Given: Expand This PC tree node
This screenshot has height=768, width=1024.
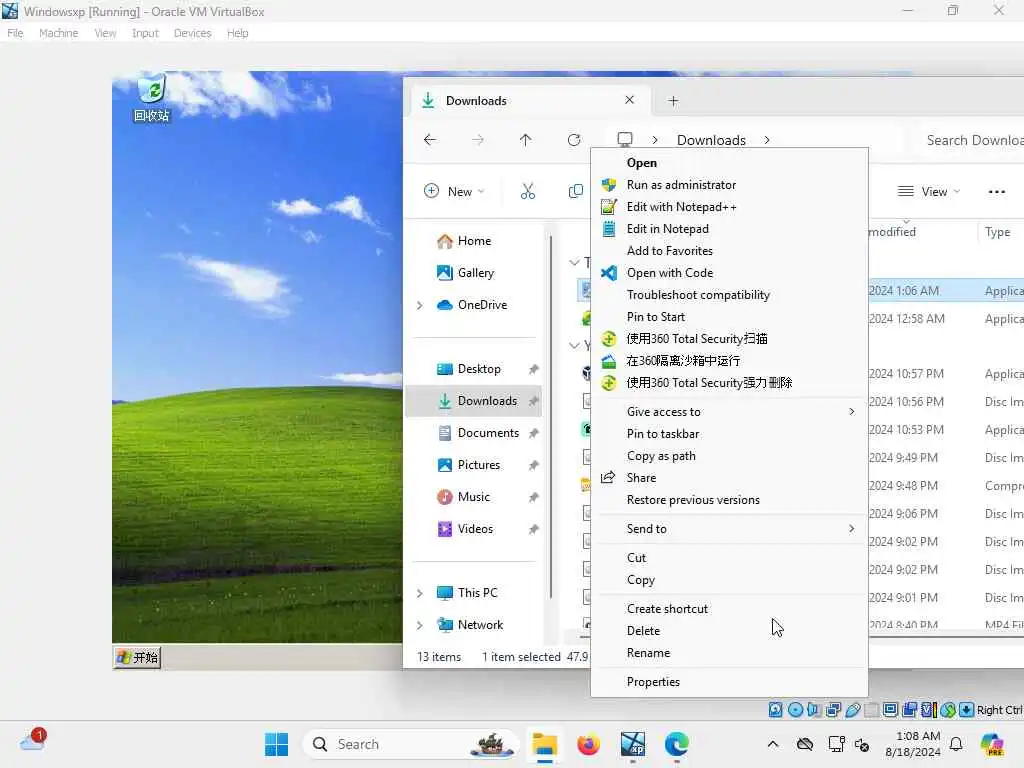Looking at the screenshot, I should 420,593.
